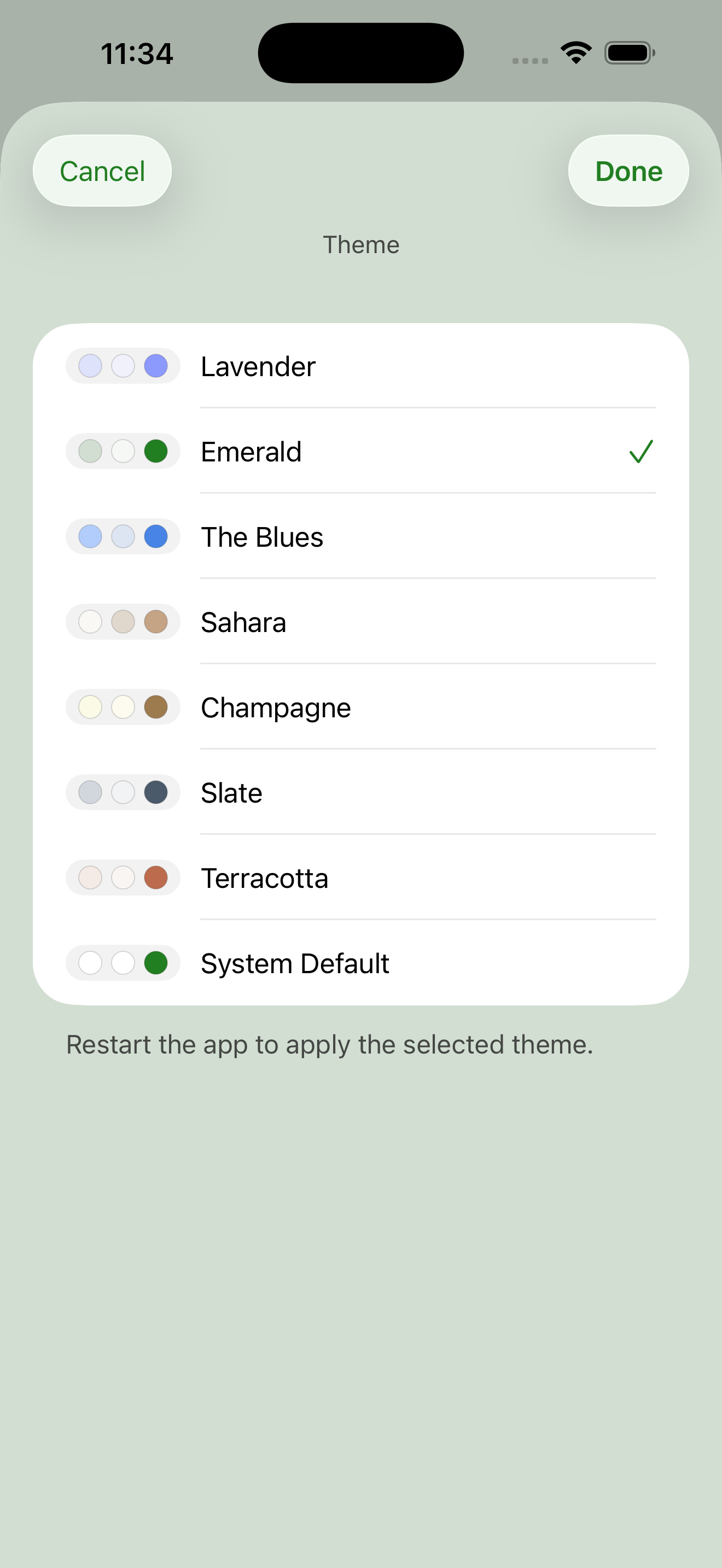The image size is (722, 1568).
Task: Choose the Terracotta theme
Action: coord(361,877)
